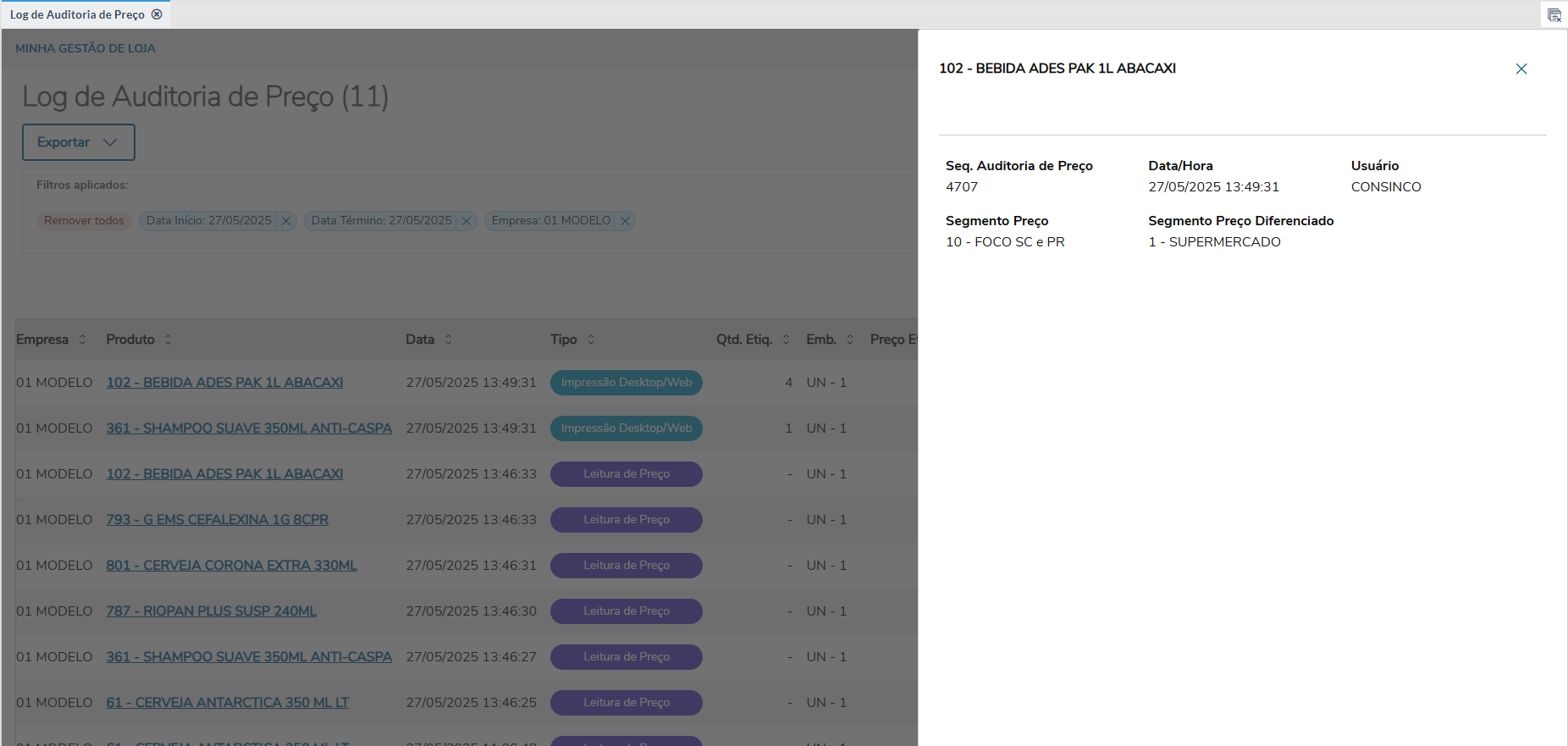This screenshot has height=746, width=1568.
Task: Remove the Data Término filter chip
Action: [x=467, y=221]
